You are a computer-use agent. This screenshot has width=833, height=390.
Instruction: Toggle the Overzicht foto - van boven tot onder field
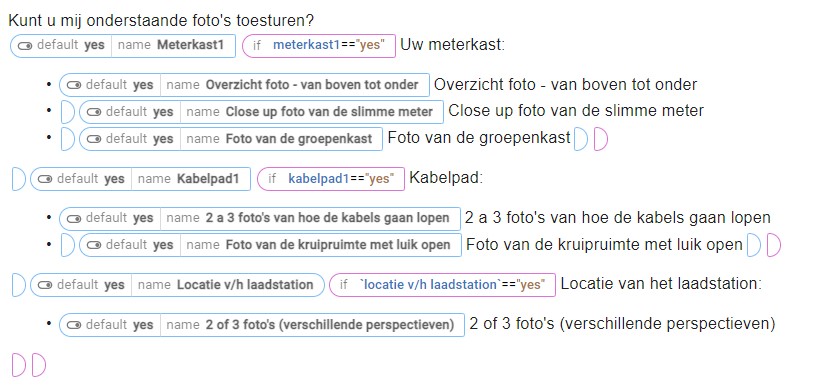pos(244,85)
